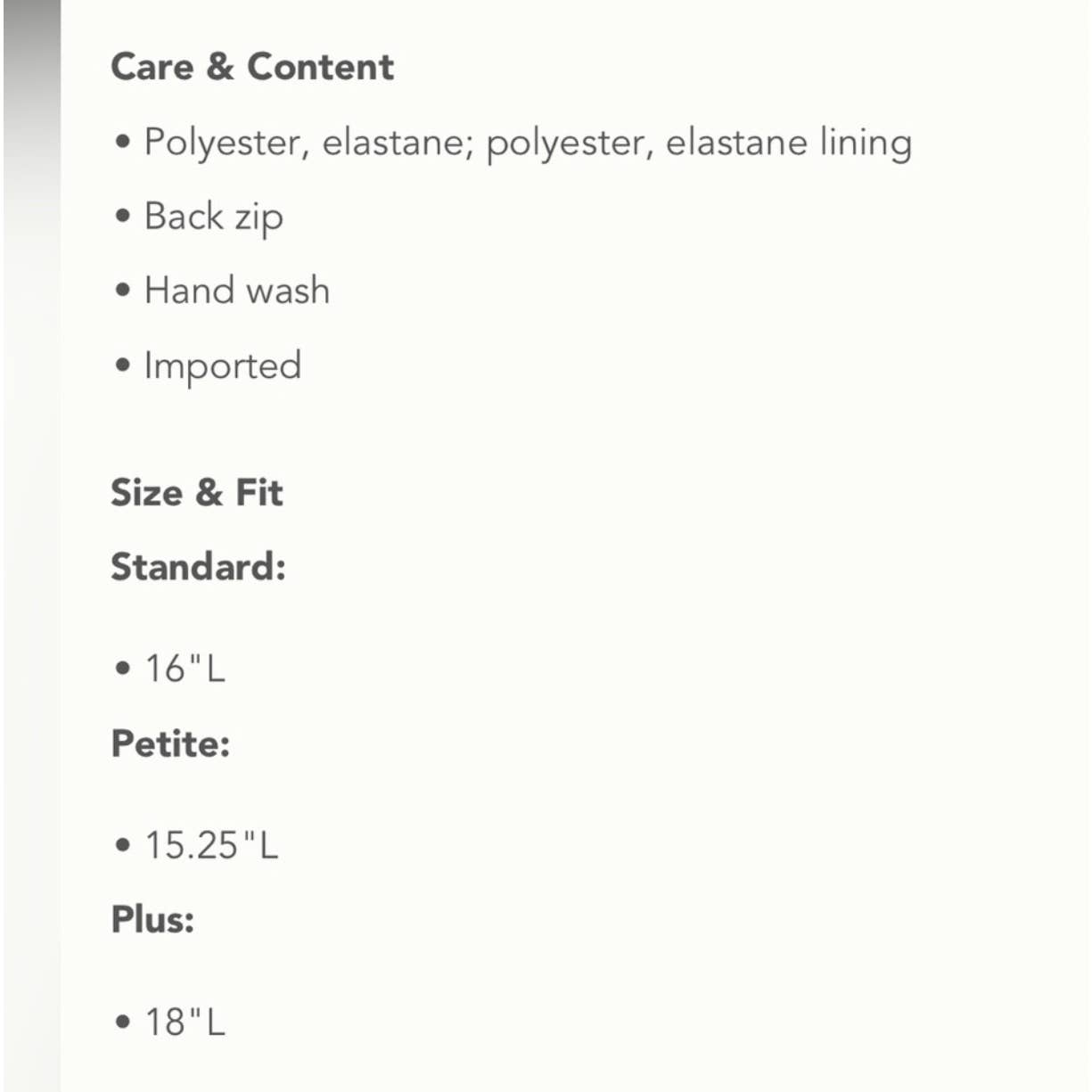Select the 18"L plus length text
1092x1092 pixels.
(x=185, y=1022)
